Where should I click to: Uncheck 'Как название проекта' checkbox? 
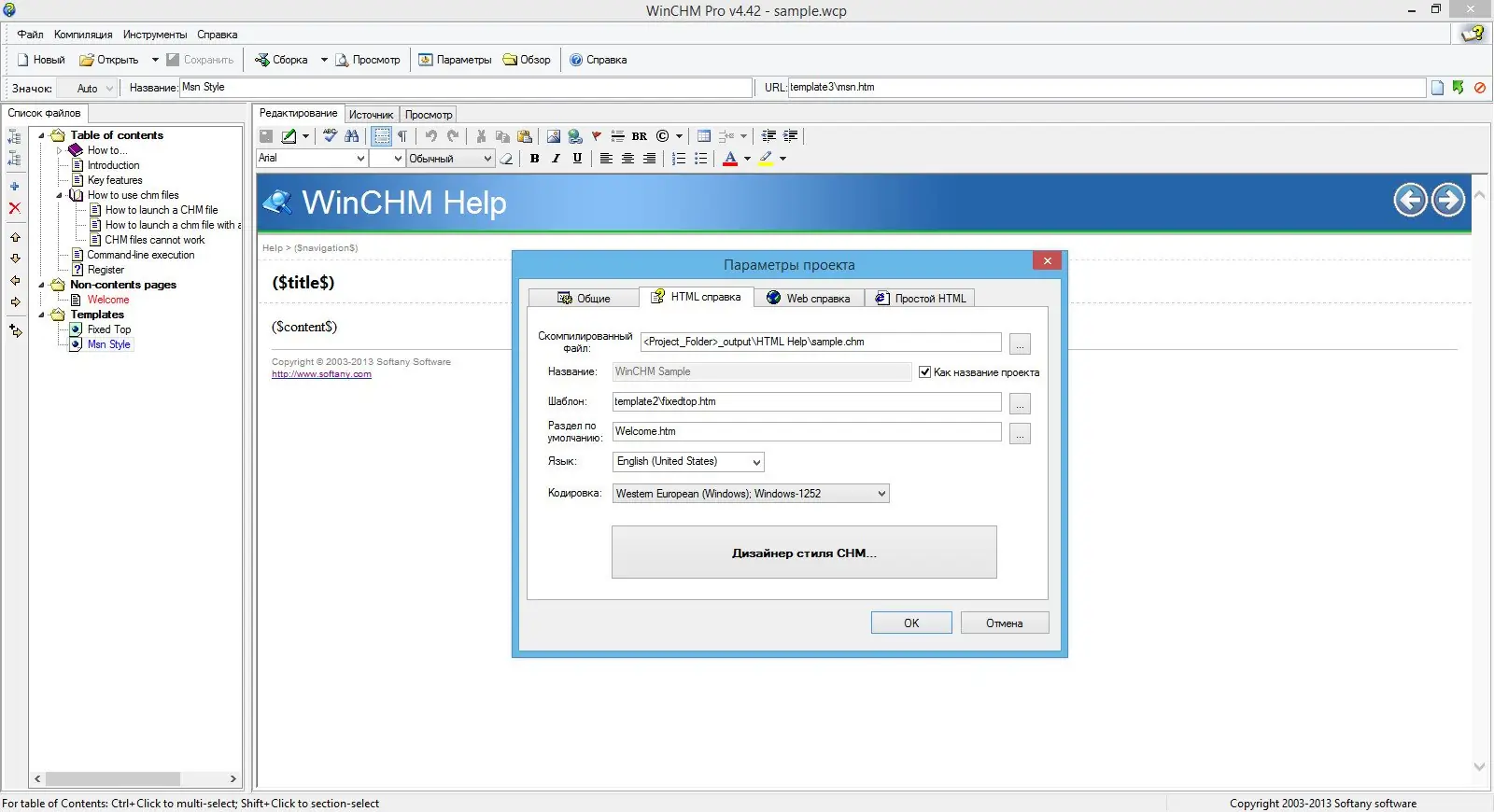tap(924, 371)
